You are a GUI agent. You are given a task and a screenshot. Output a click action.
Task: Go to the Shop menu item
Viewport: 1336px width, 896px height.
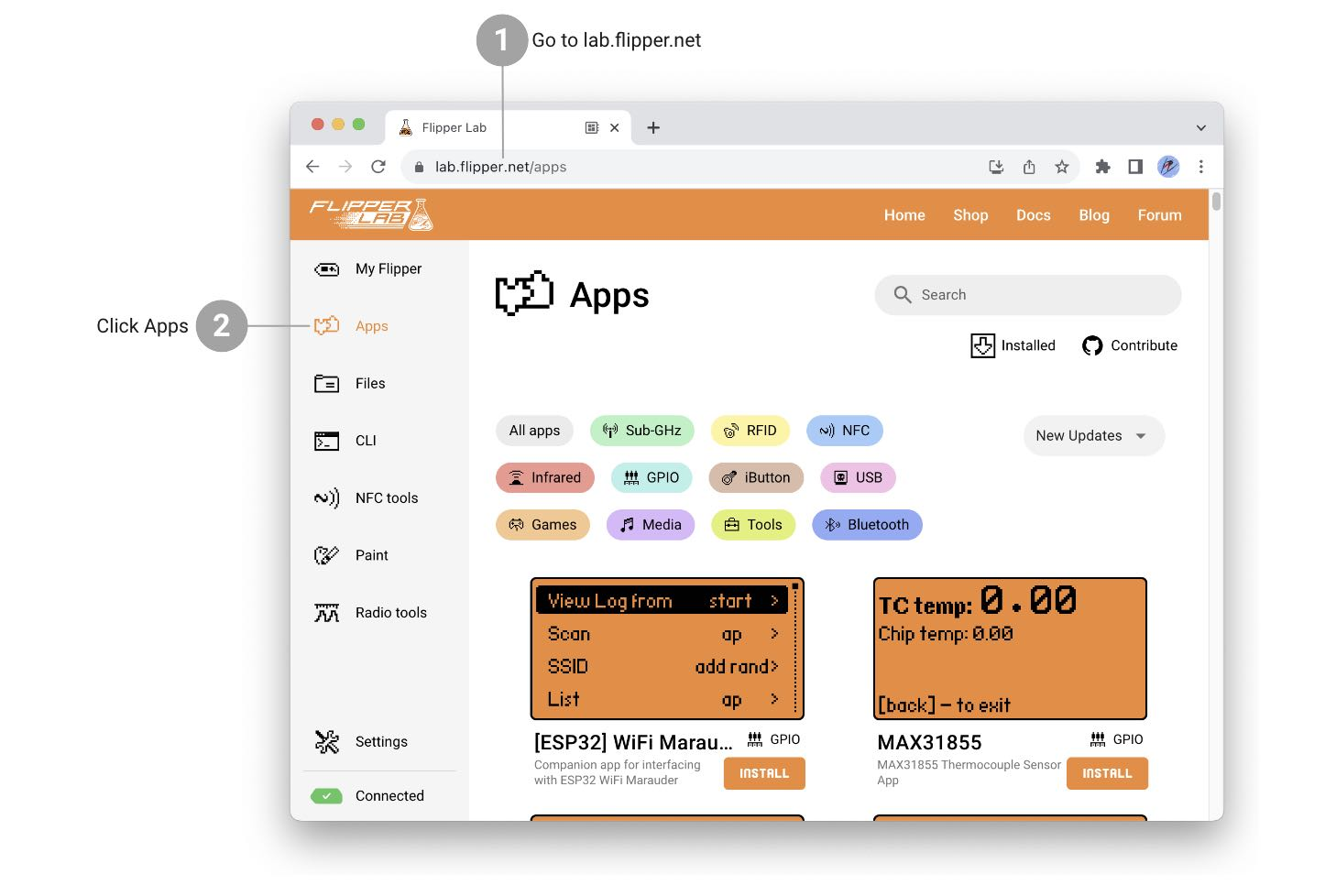pyautogui.click(x=969, y=215)
